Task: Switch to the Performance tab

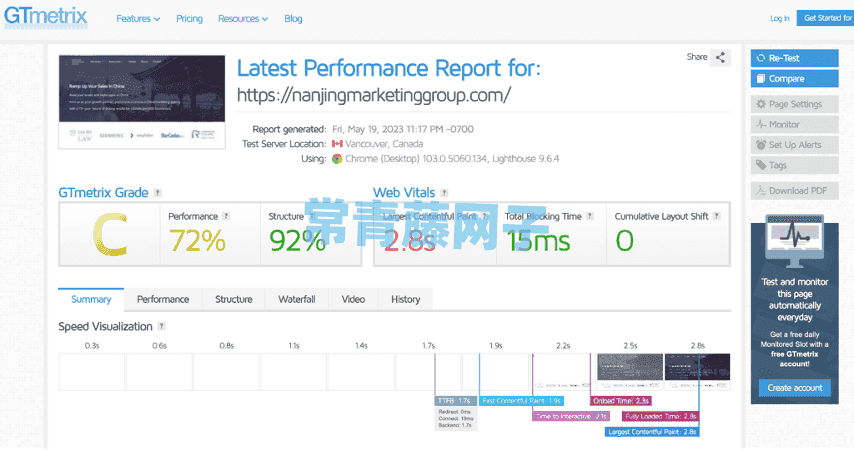Action: tap(163, 299)
